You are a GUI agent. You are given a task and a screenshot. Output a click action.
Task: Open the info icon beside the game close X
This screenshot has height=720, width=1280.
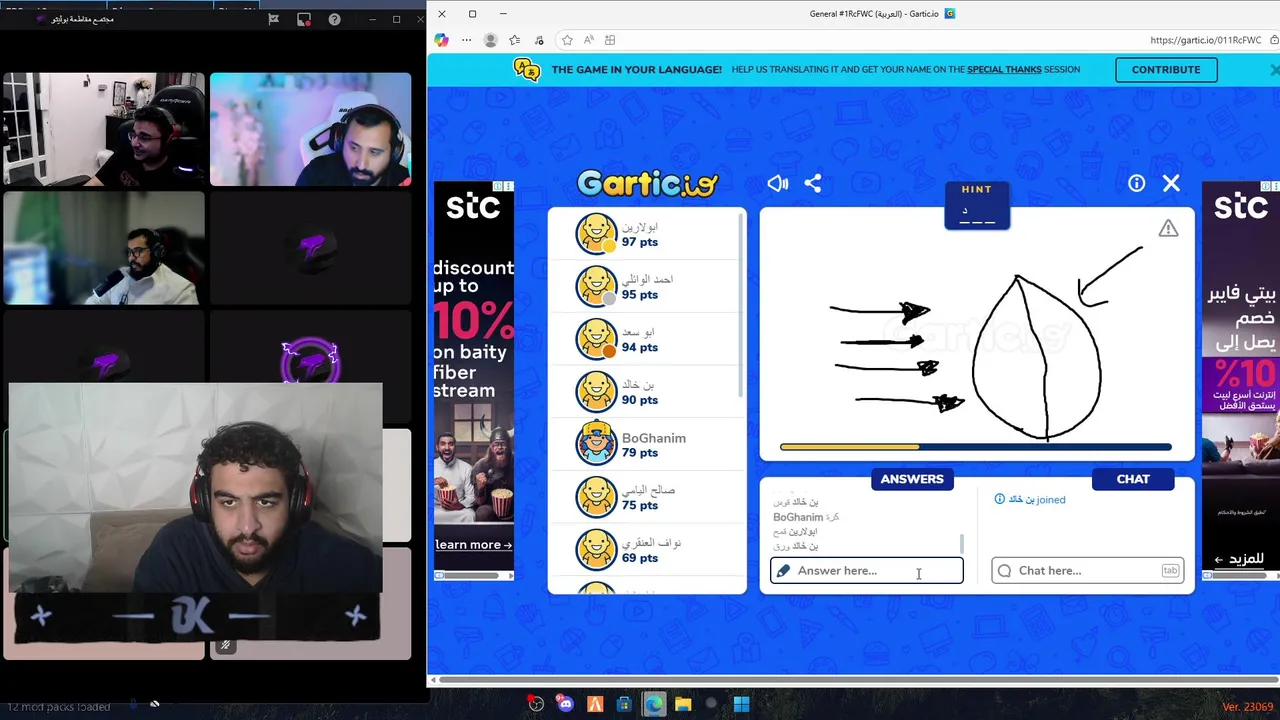tap(1136, 183)
